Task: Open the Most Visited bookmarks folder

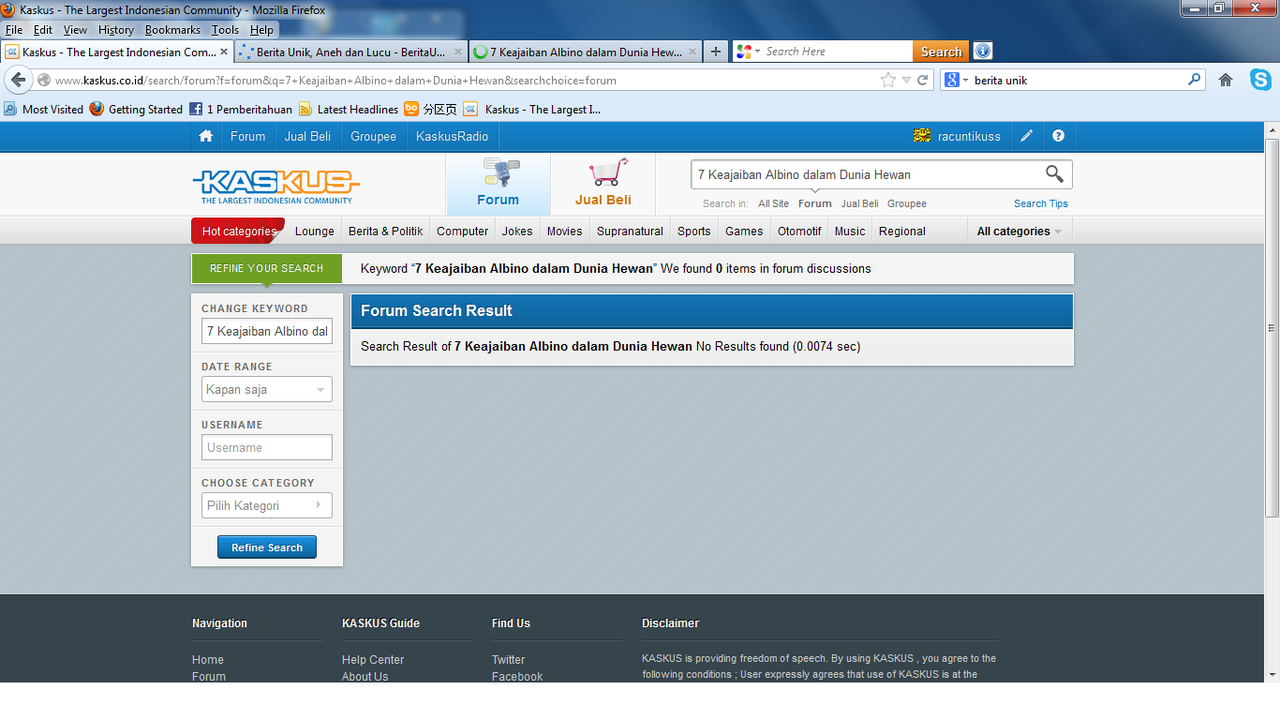Action: [44, 109]
